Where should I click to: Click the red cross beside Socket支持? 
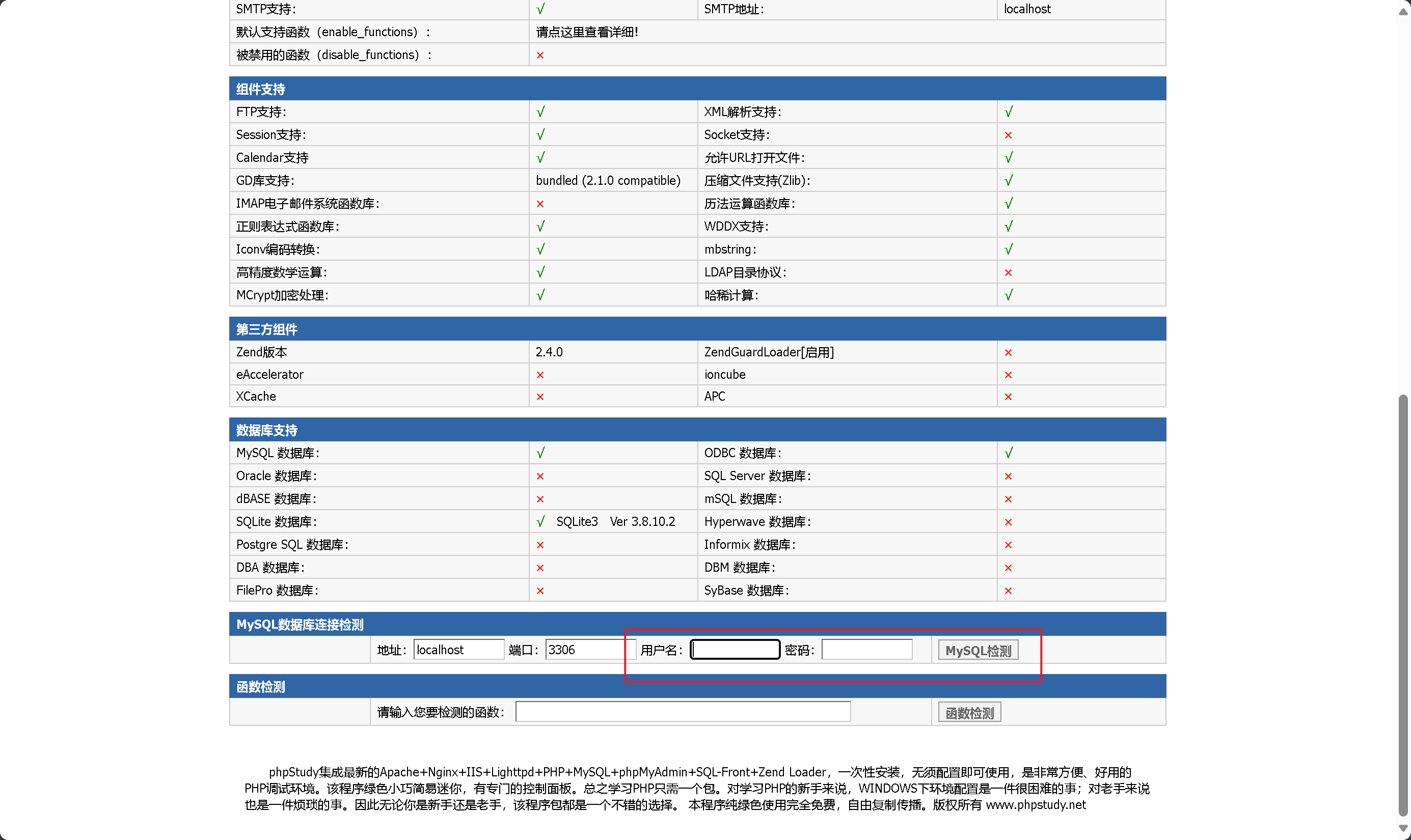pyautogui.click(x=1008, y=135)
